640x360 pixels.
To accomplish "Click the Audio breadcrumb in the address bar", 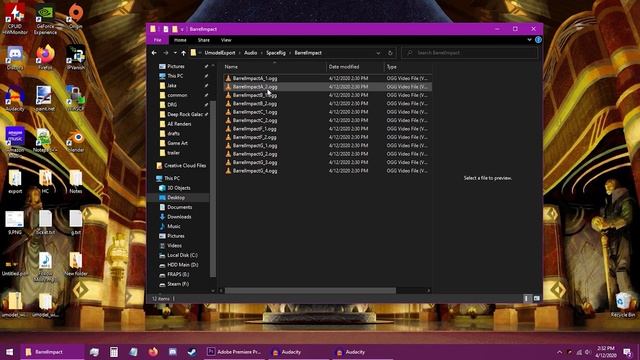I will pos(251,53).
